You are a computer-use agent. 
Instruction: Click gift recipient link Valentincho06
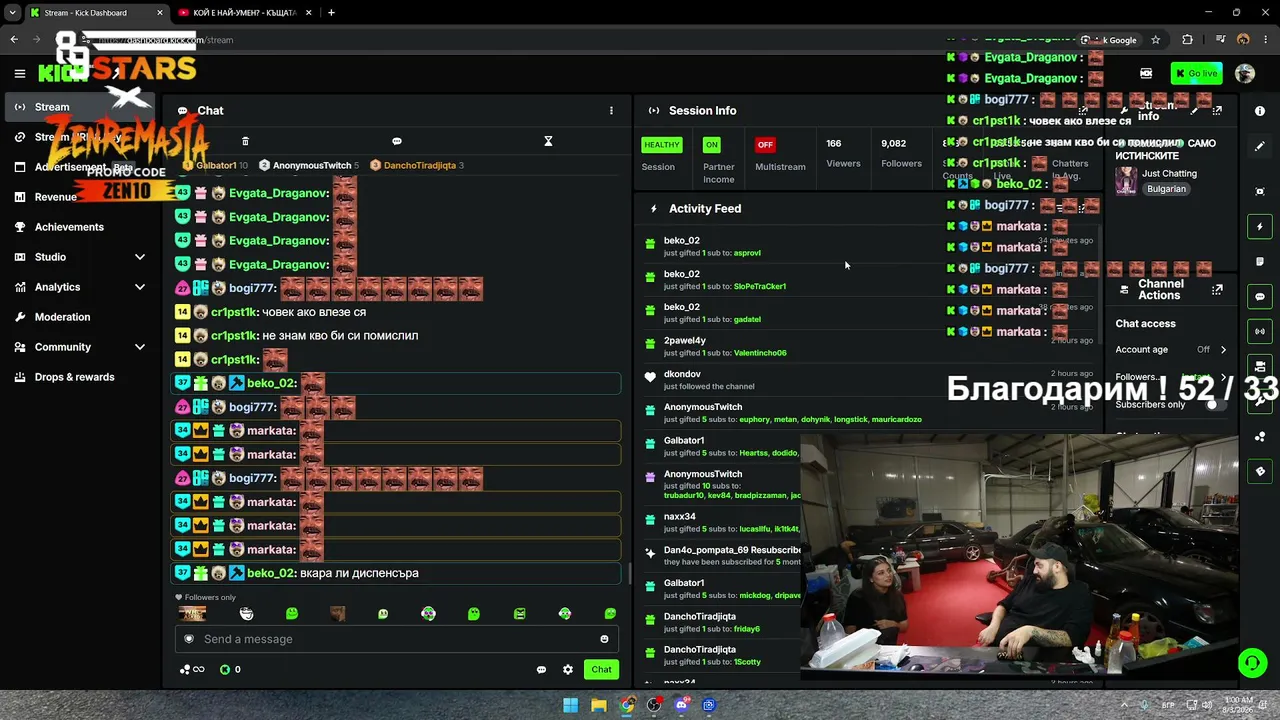click(760, 353)
